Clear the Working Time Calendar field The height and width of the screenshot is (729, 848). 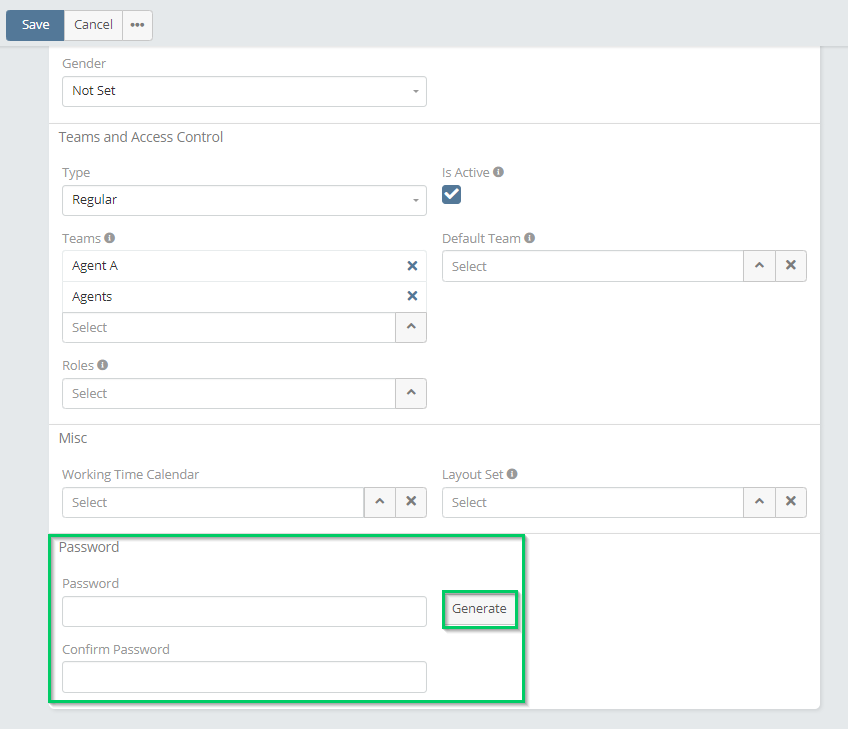(410, 502)
